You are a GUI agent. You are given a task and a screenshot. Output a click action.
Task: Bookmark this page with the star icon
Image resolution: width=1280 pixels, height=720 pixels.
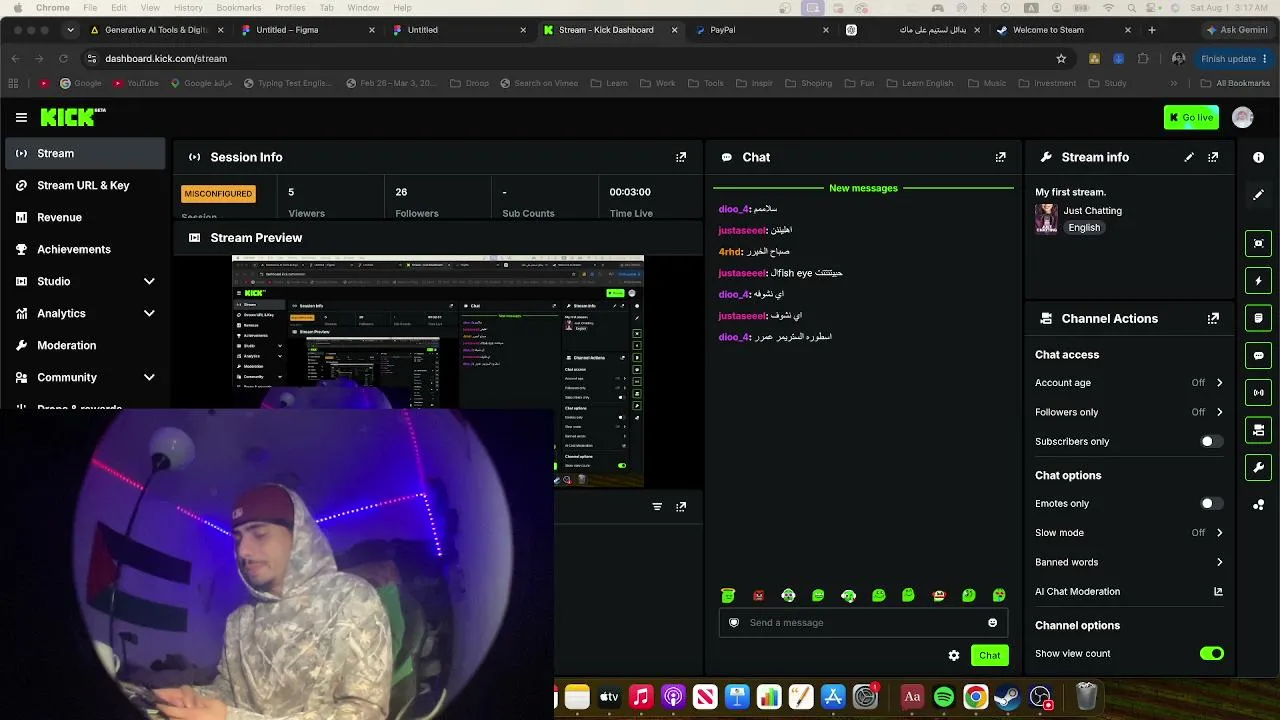click(x=1061, y=58)
